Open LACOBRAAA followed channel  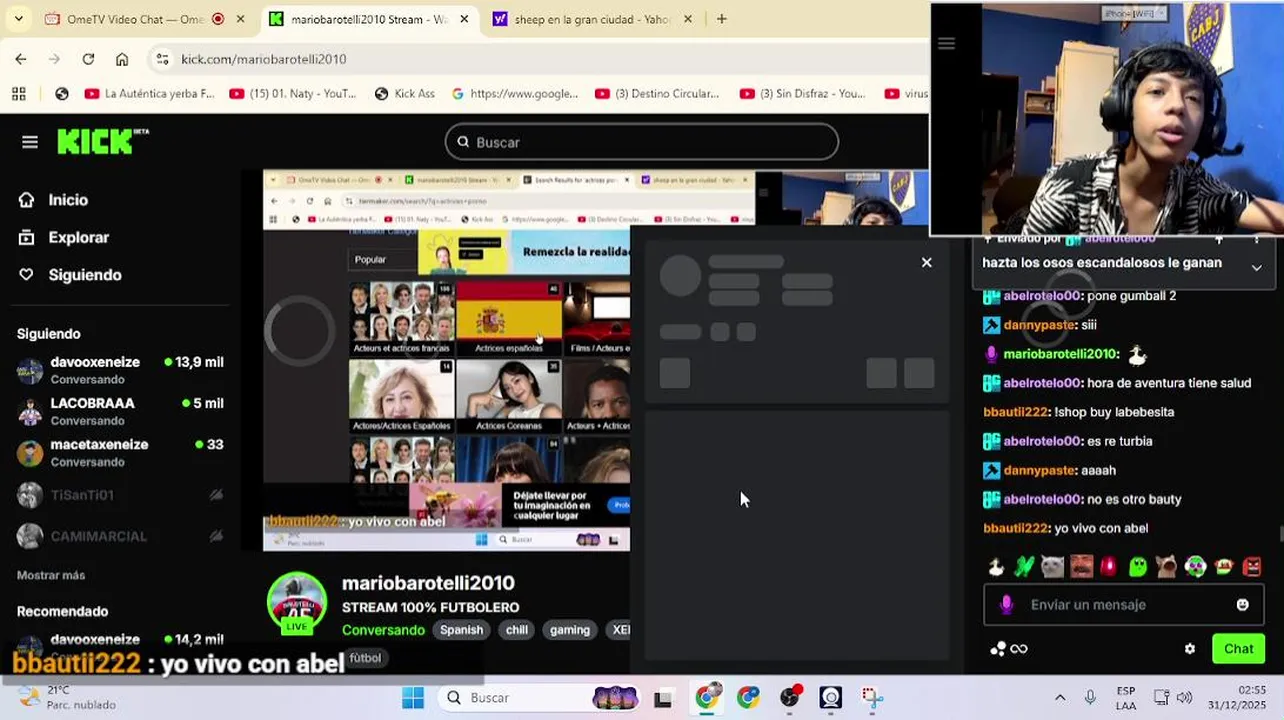click(x=120, y=411)
